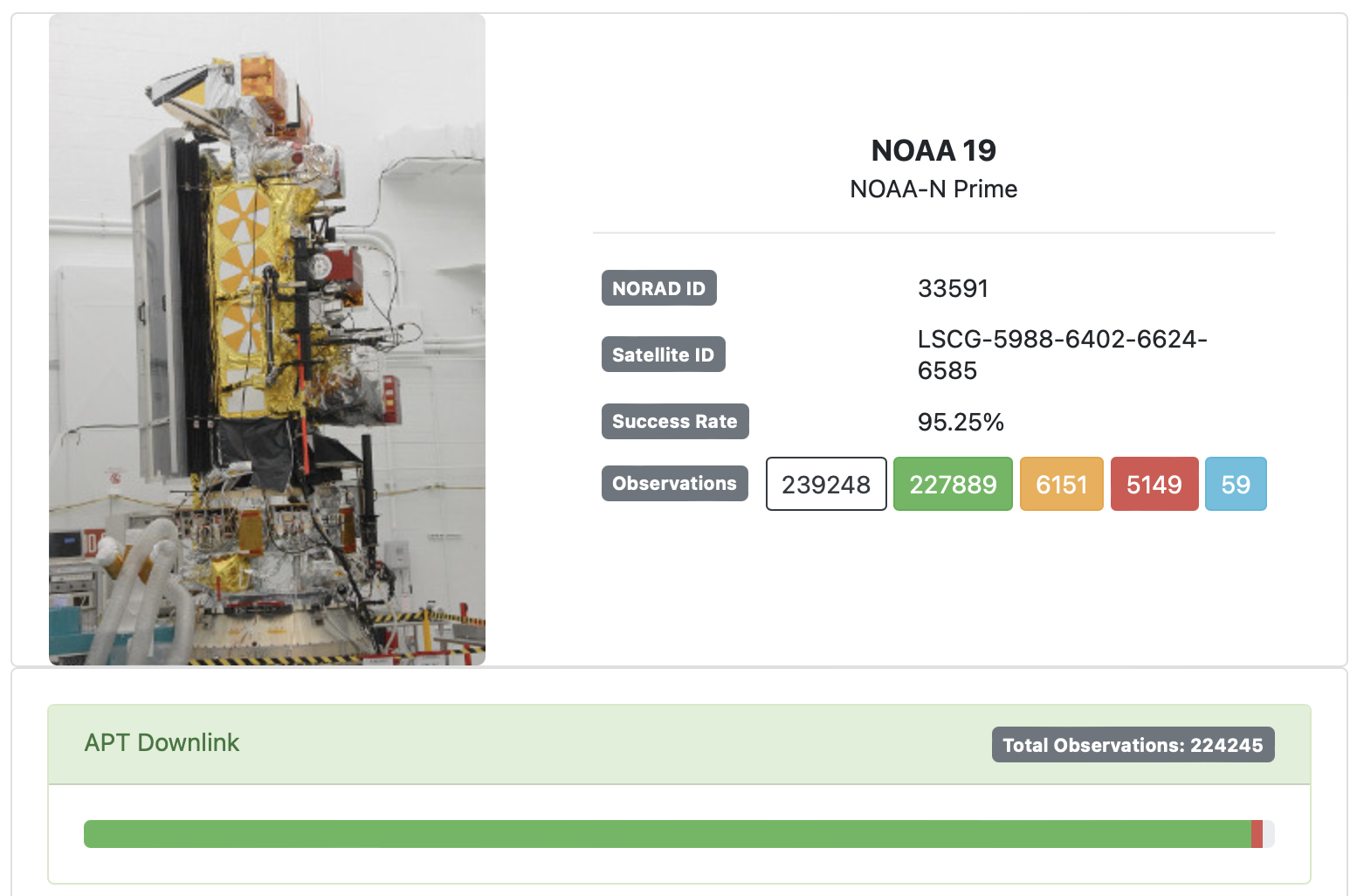Open the red 5149 bad observations badge

[1154, 484]
